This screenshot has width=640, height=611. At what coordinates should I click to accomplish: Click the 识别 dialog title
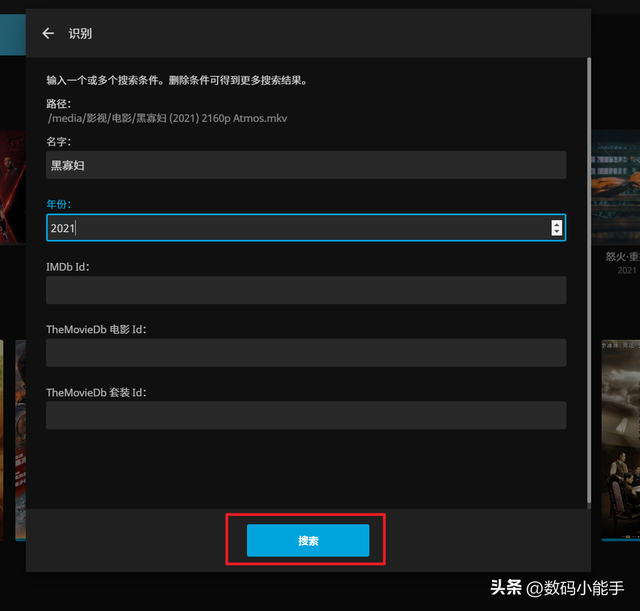(x=80, y=33)
